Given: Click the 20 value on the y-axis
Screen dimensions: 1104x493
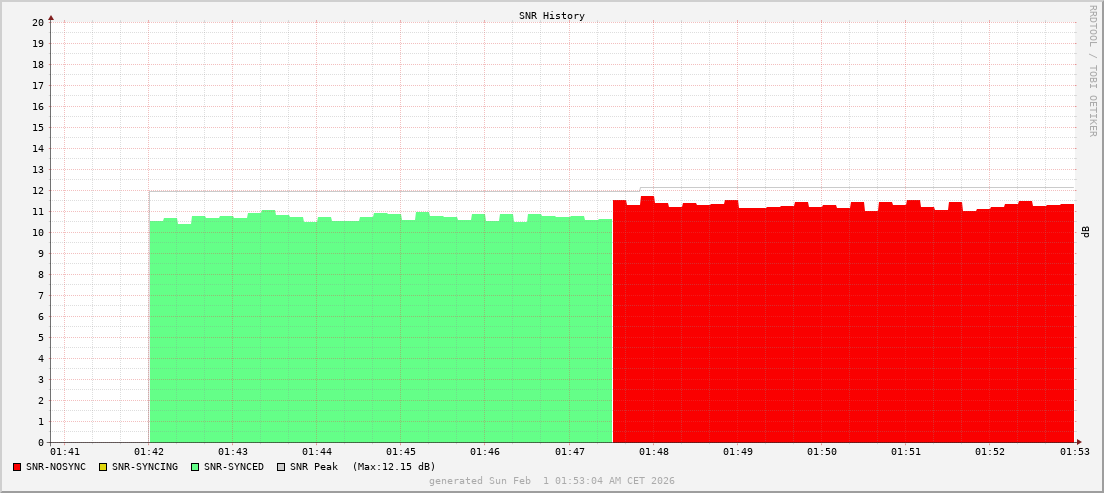Looking at the screenshot, I should (38, 22).
